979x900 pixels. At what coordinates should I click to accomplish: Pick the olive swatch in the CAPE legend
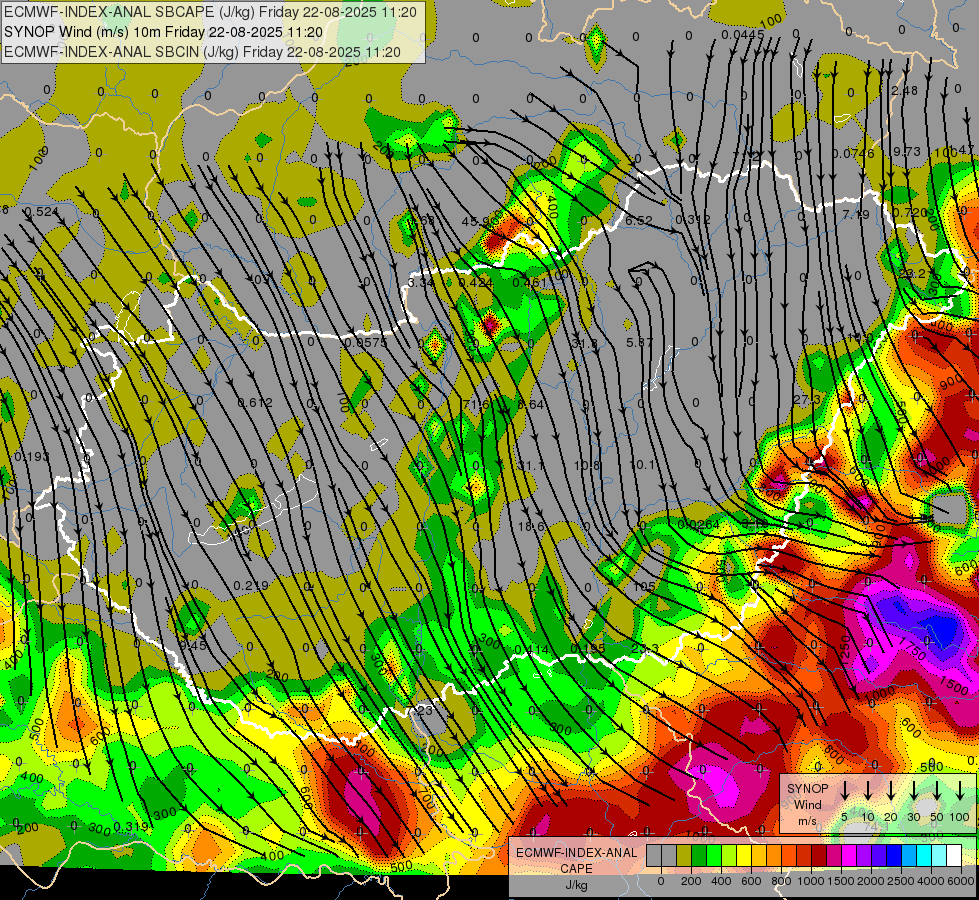pyautogui.click(x=684, y=855)
